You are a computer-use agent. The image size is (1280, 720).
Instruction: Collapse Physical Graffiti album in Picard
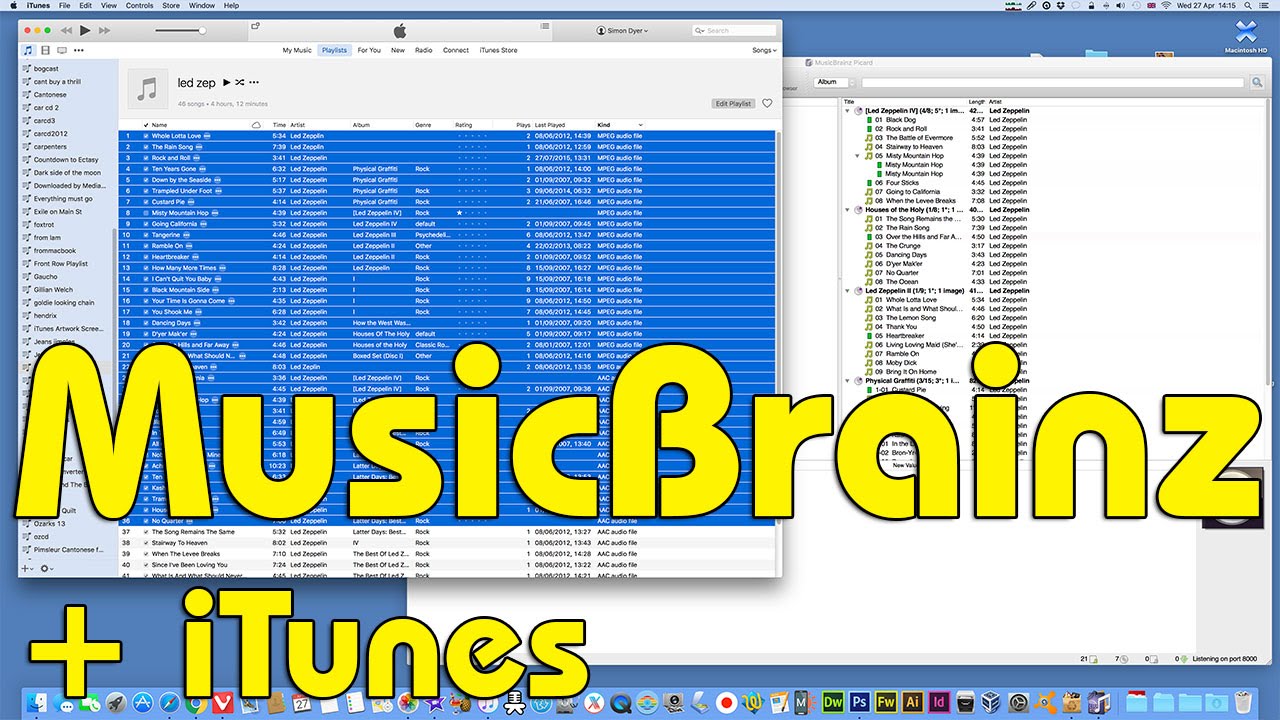click(x=848, y=381)
